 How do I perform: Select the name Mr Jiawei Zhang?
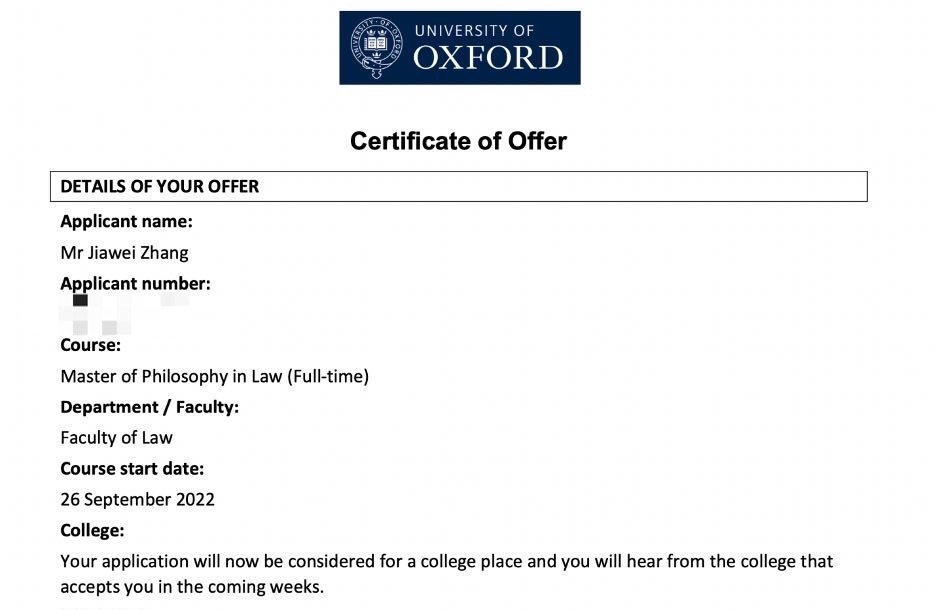click(124, 252)
